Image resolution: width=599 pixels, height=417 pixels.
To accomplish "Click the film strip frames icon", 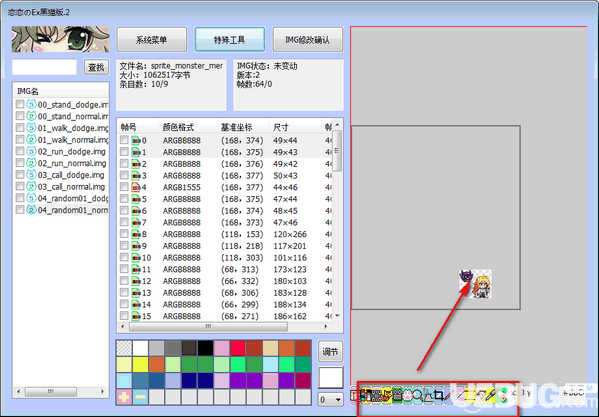I will point(377,395).
